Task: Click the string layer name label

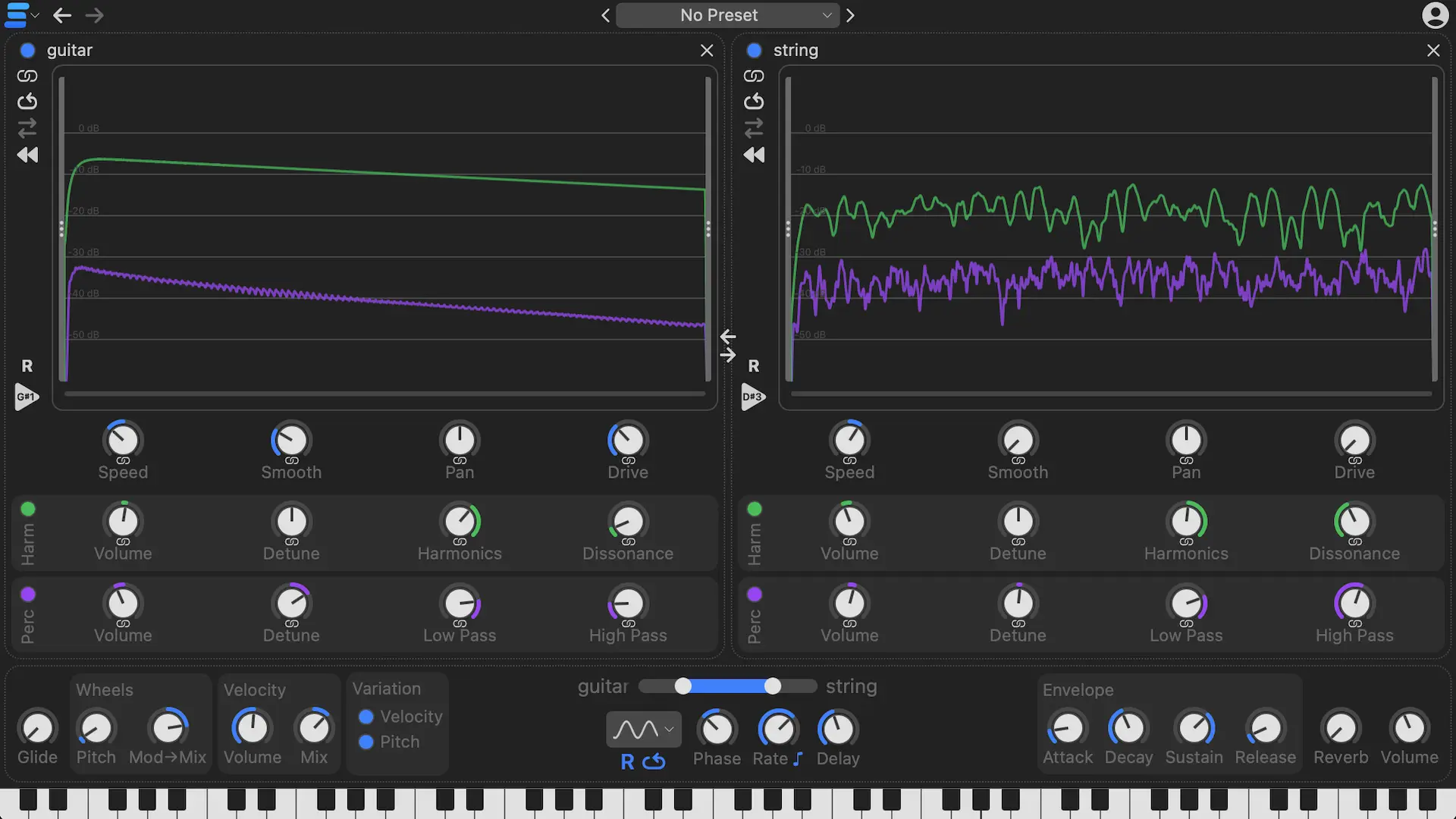Action: point(795,50)
